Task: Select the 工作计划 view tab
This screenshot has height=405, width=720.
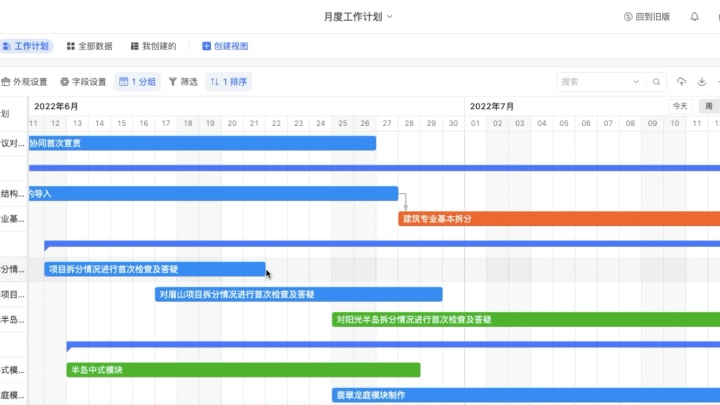Action: click(x=26, y=46)
